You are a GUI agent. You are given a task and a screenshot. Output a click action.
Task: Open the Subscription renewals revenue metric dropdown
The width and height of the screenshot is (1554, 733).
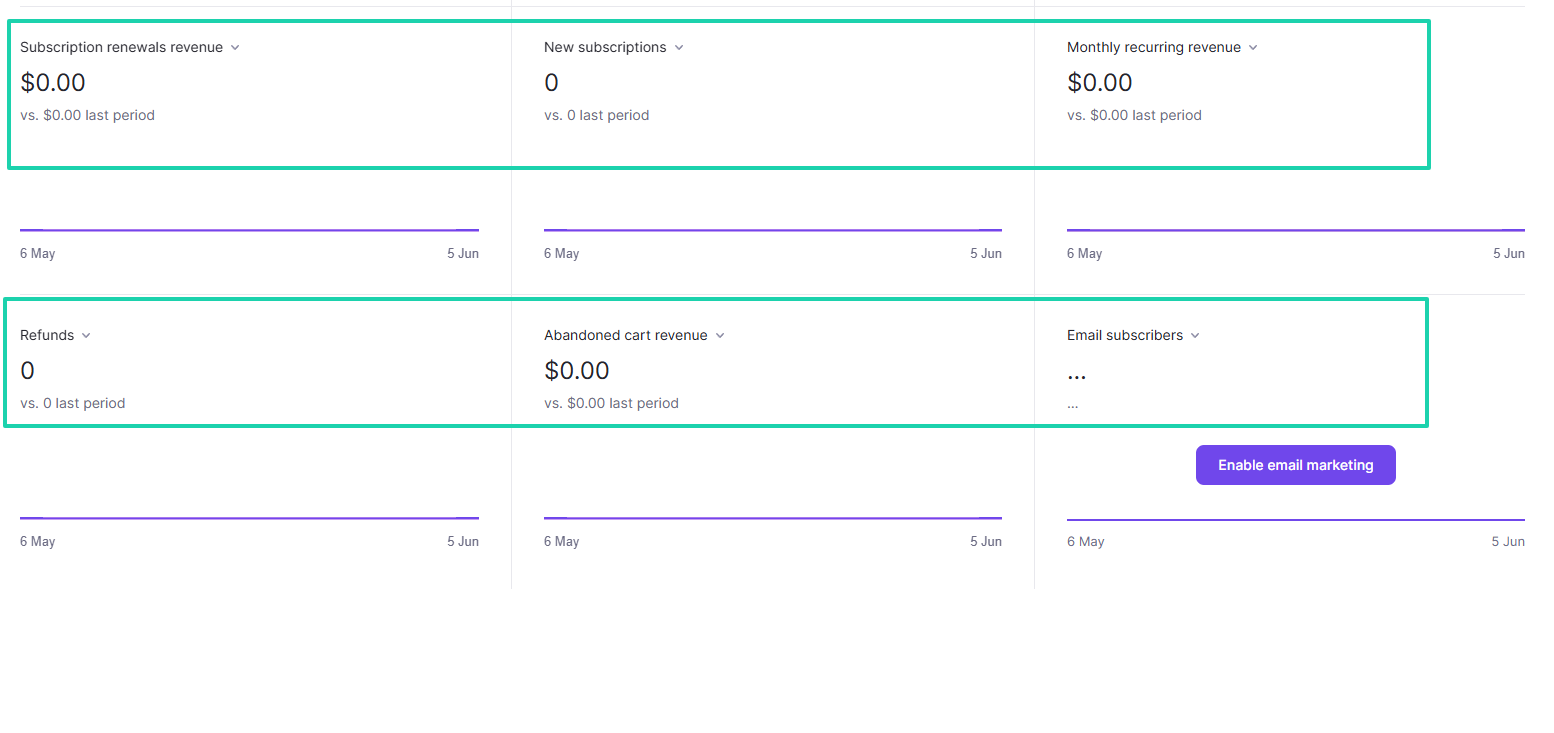(x=130, y=47)
